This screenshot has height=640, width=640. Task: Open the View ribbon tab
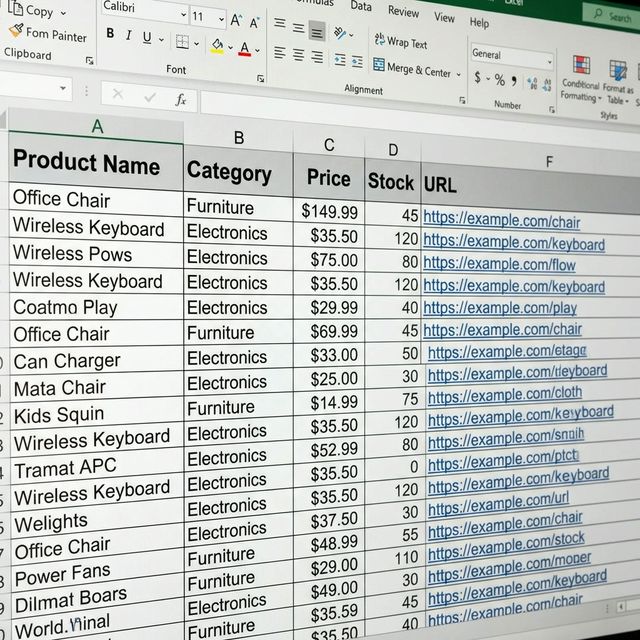tap(444, 17)
